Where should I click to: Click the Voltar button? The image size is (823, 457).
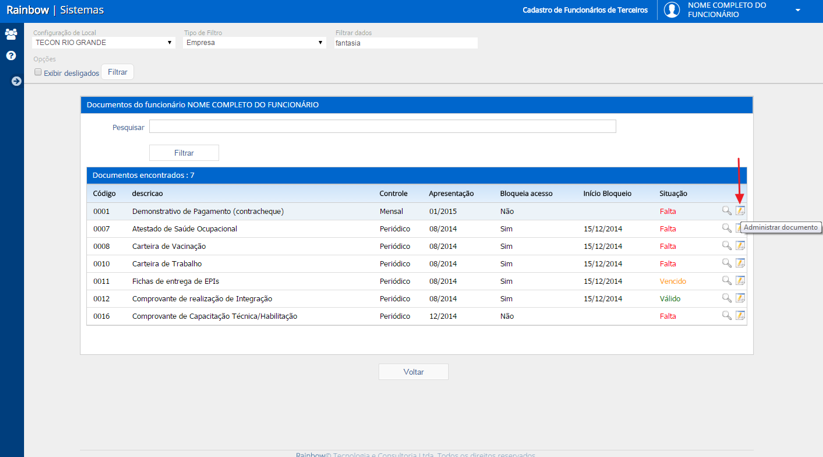tap(414, 372)
